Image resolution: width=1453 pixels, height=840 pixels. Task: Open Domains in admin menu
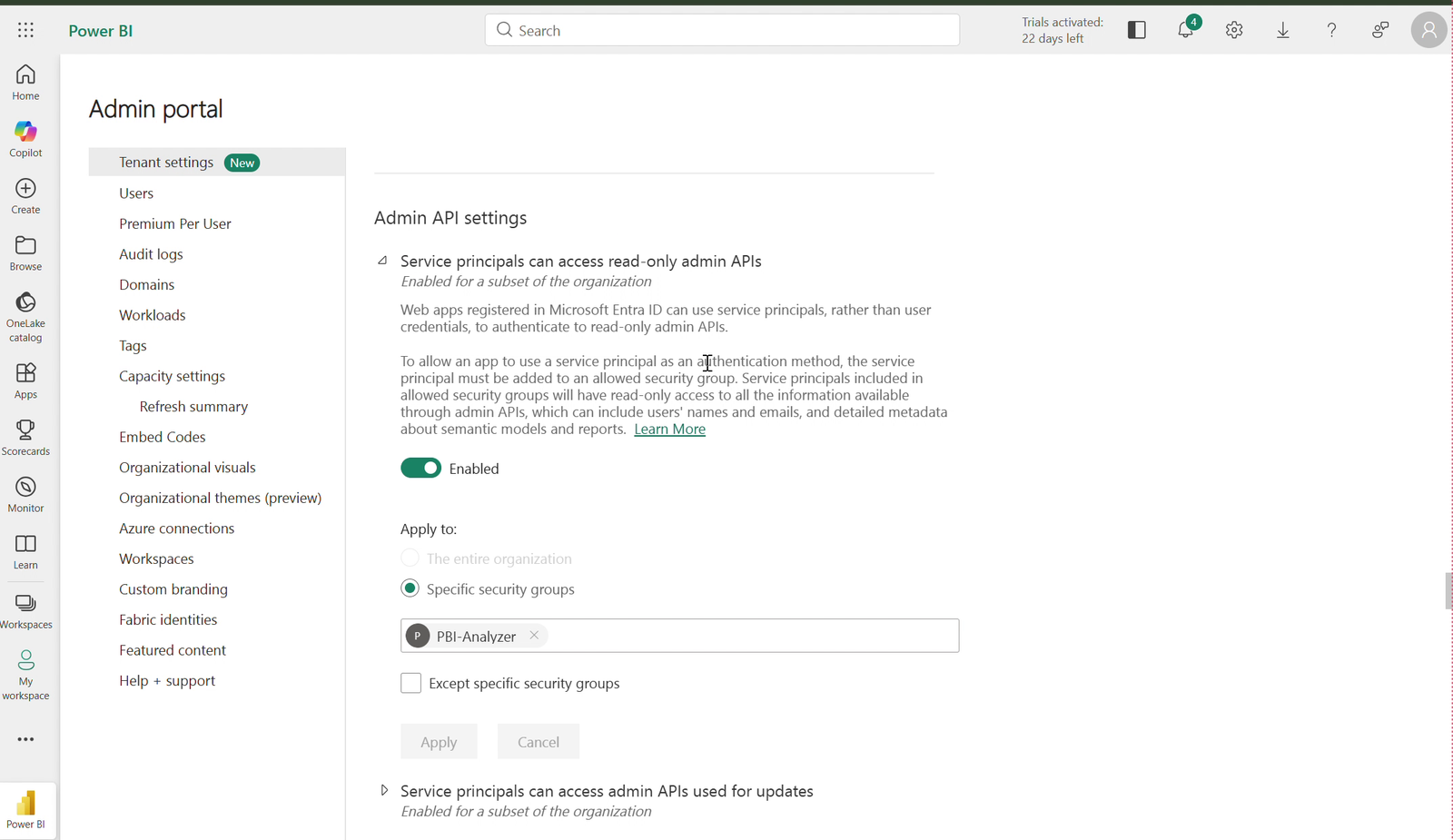click(x=146, y=284)
